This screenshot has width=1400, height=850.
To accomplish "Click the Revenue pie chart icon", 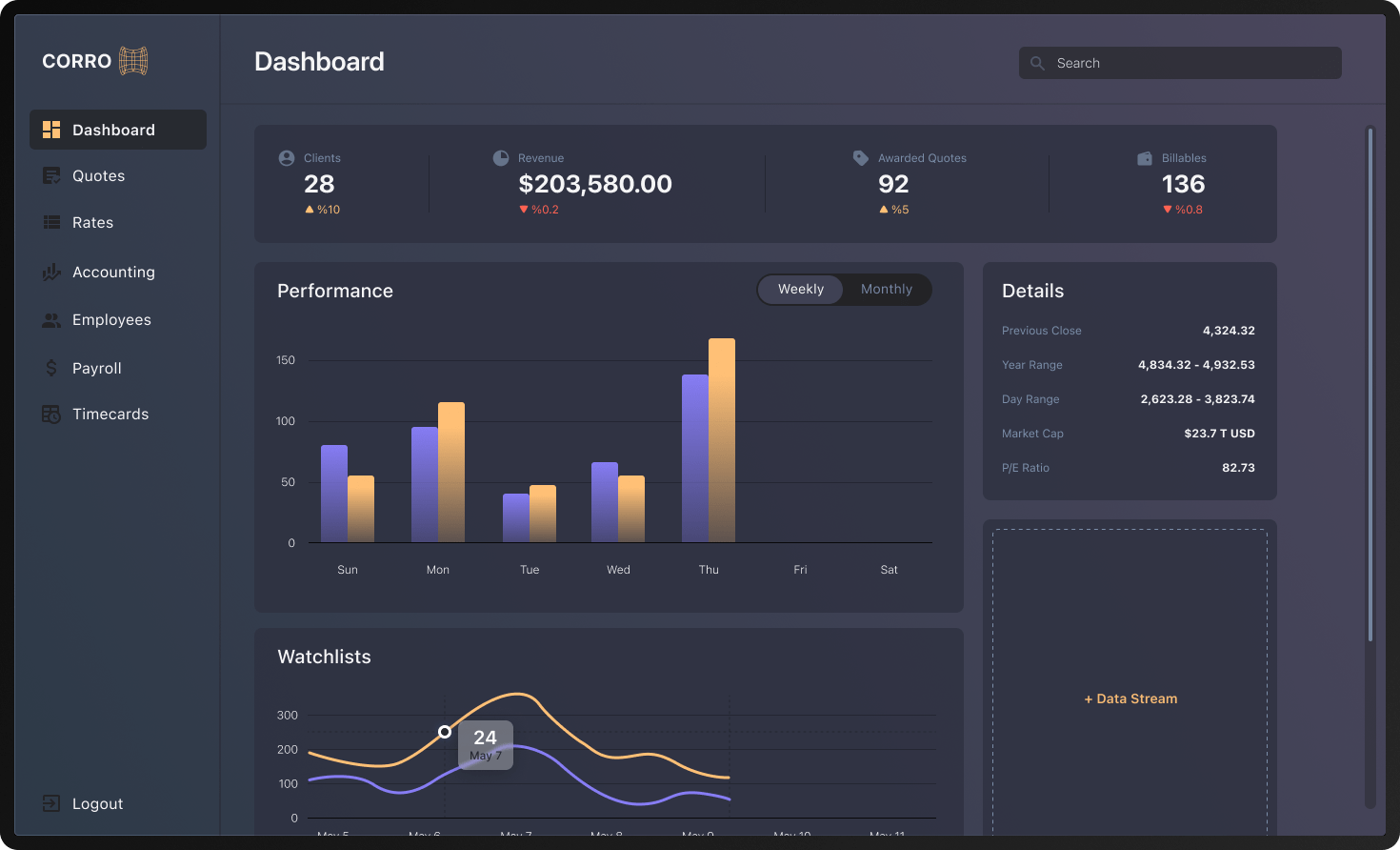I will coord(501,158).
